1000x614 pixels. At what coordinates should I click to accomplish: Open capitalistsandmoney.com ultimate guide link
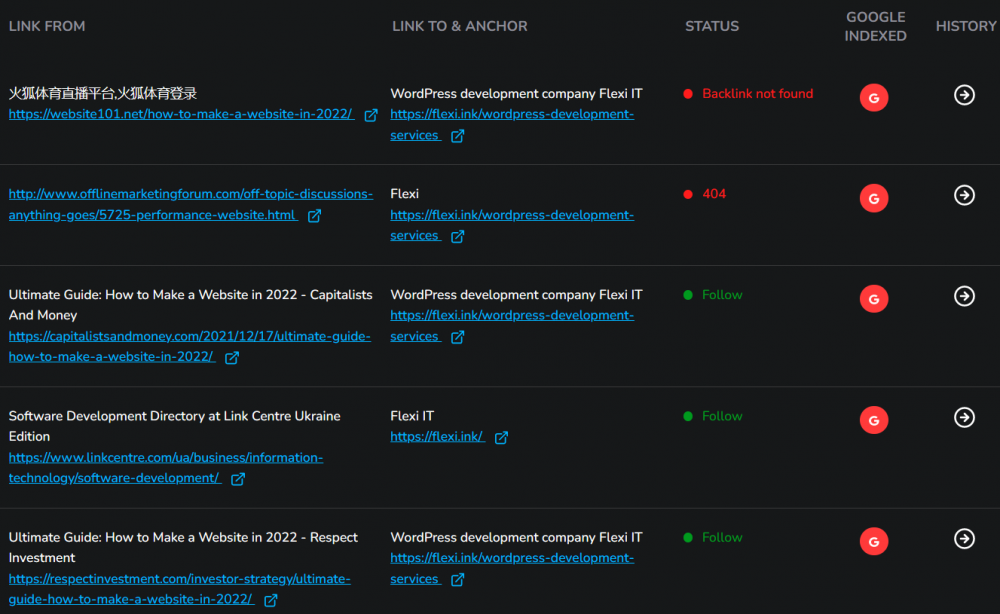(189, 346)
